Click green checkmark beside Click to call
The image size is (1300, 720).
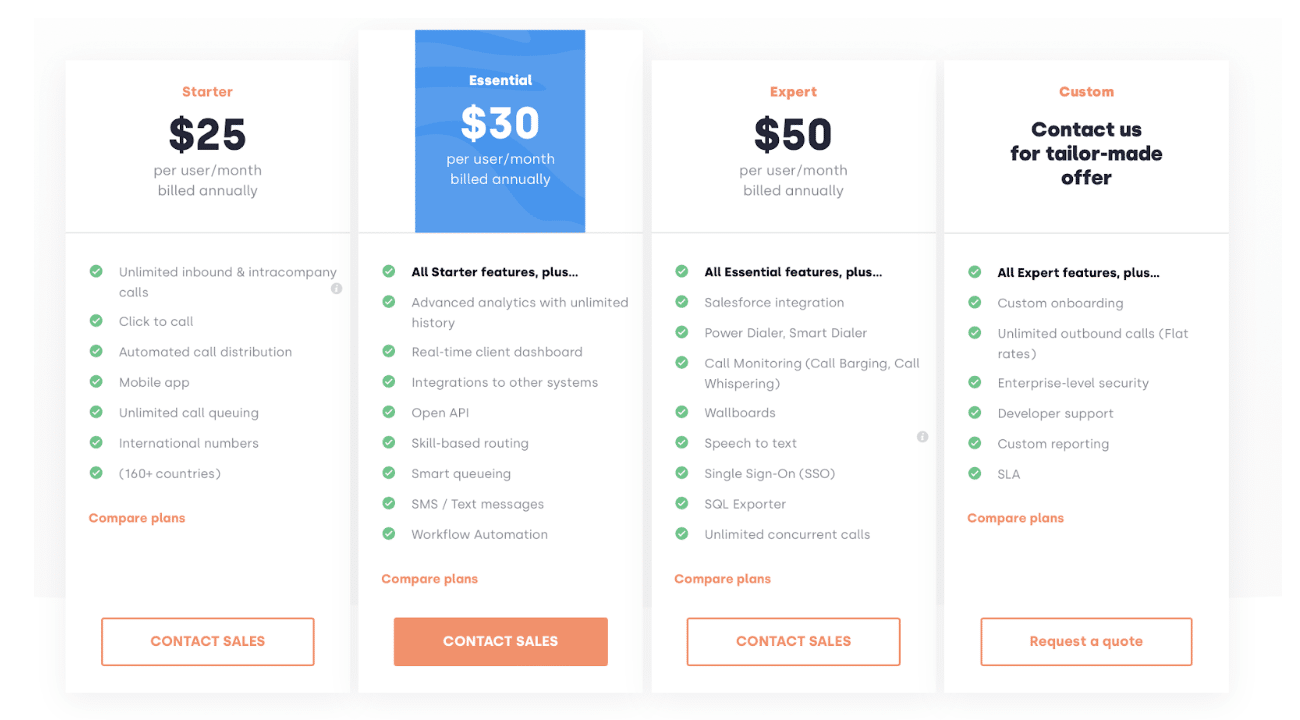96,321
